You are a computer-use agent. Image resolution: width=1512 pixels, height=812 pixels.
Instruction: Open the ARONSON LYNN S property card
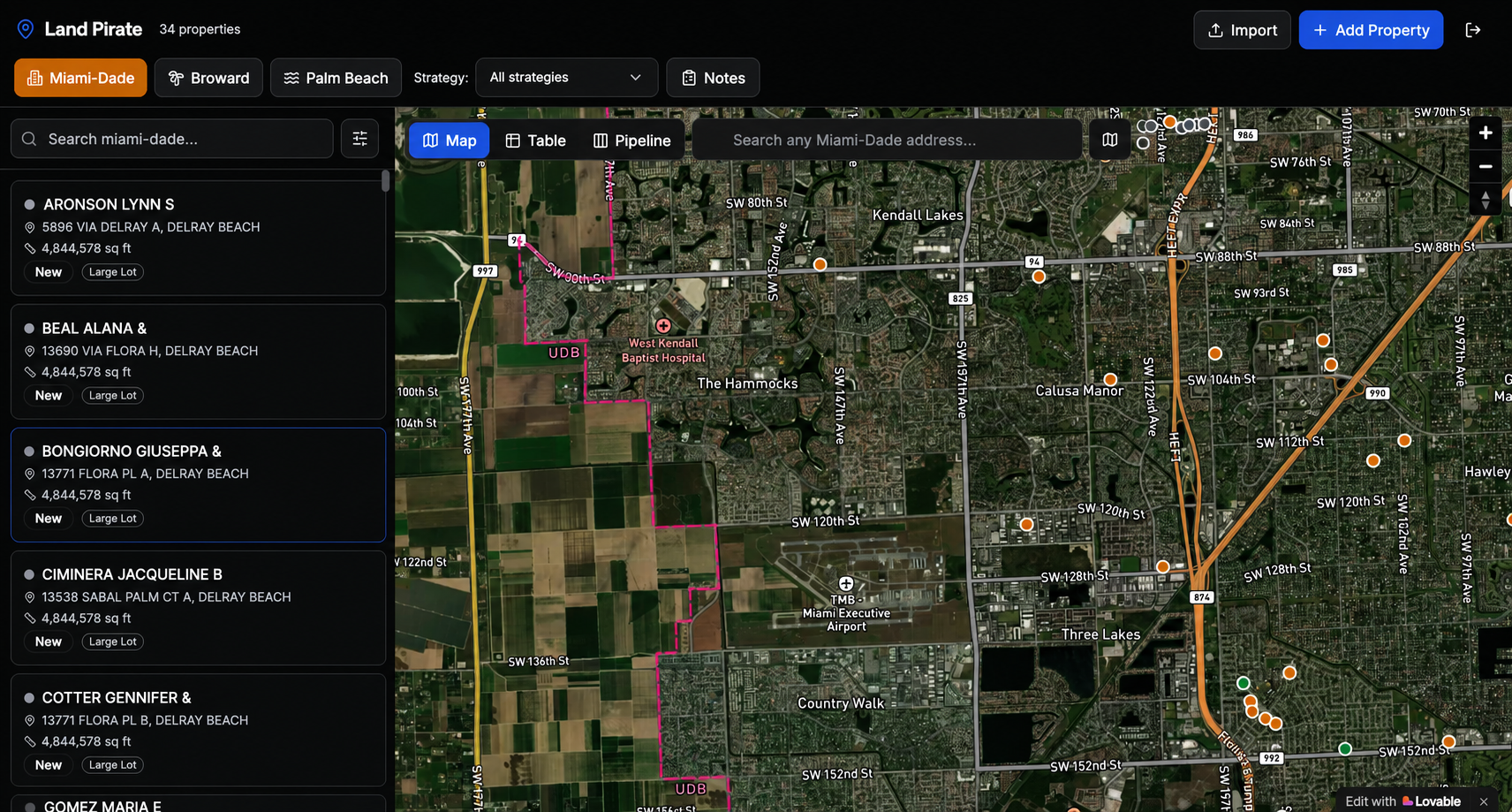point(198,238)
